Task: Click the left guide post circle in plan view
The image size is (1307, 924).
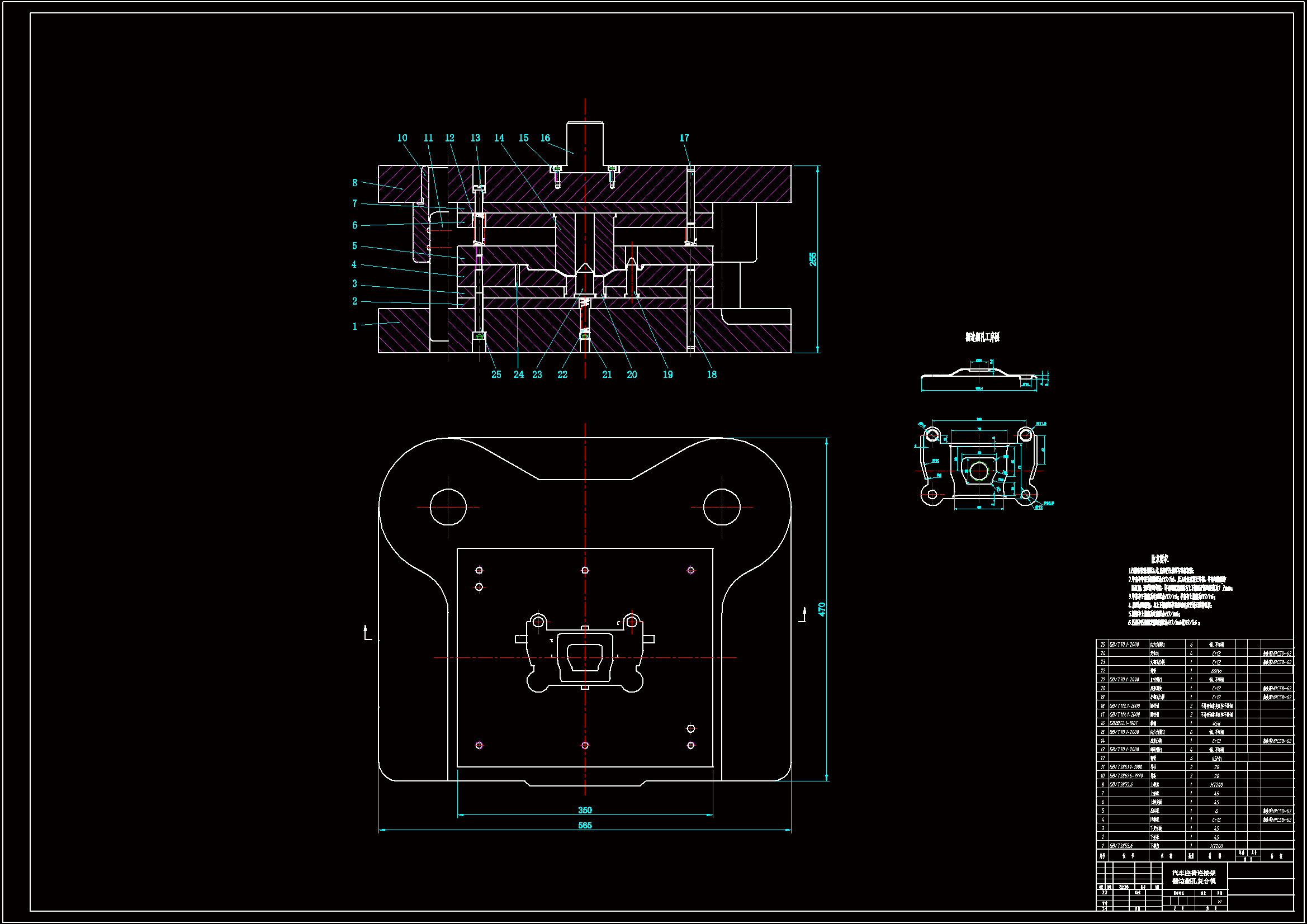Action: (x=448, y=506)
